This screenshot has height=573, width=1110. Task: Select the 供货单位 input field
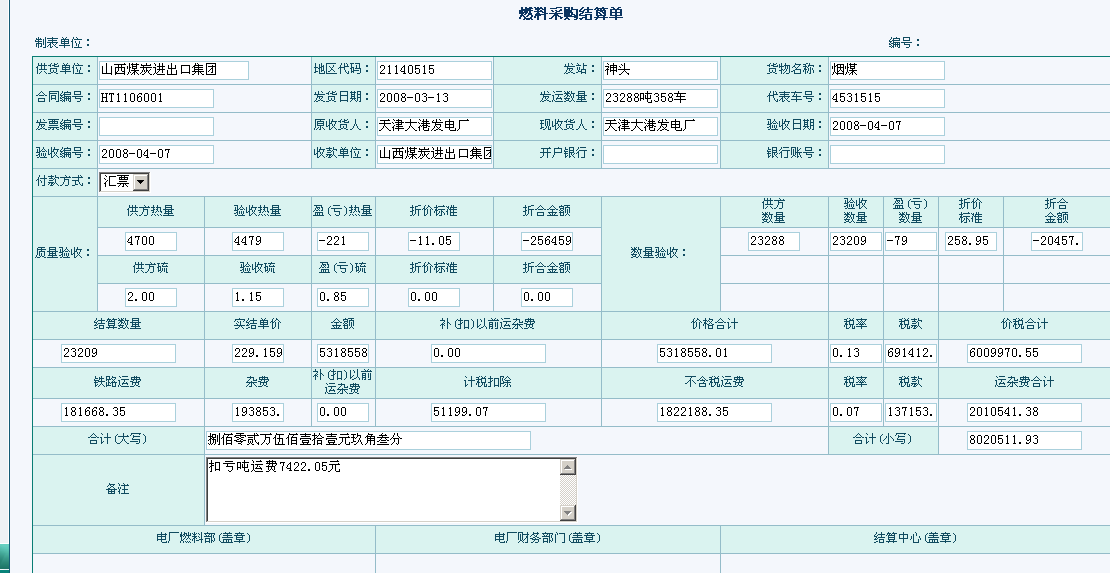(x=173, y=70)
